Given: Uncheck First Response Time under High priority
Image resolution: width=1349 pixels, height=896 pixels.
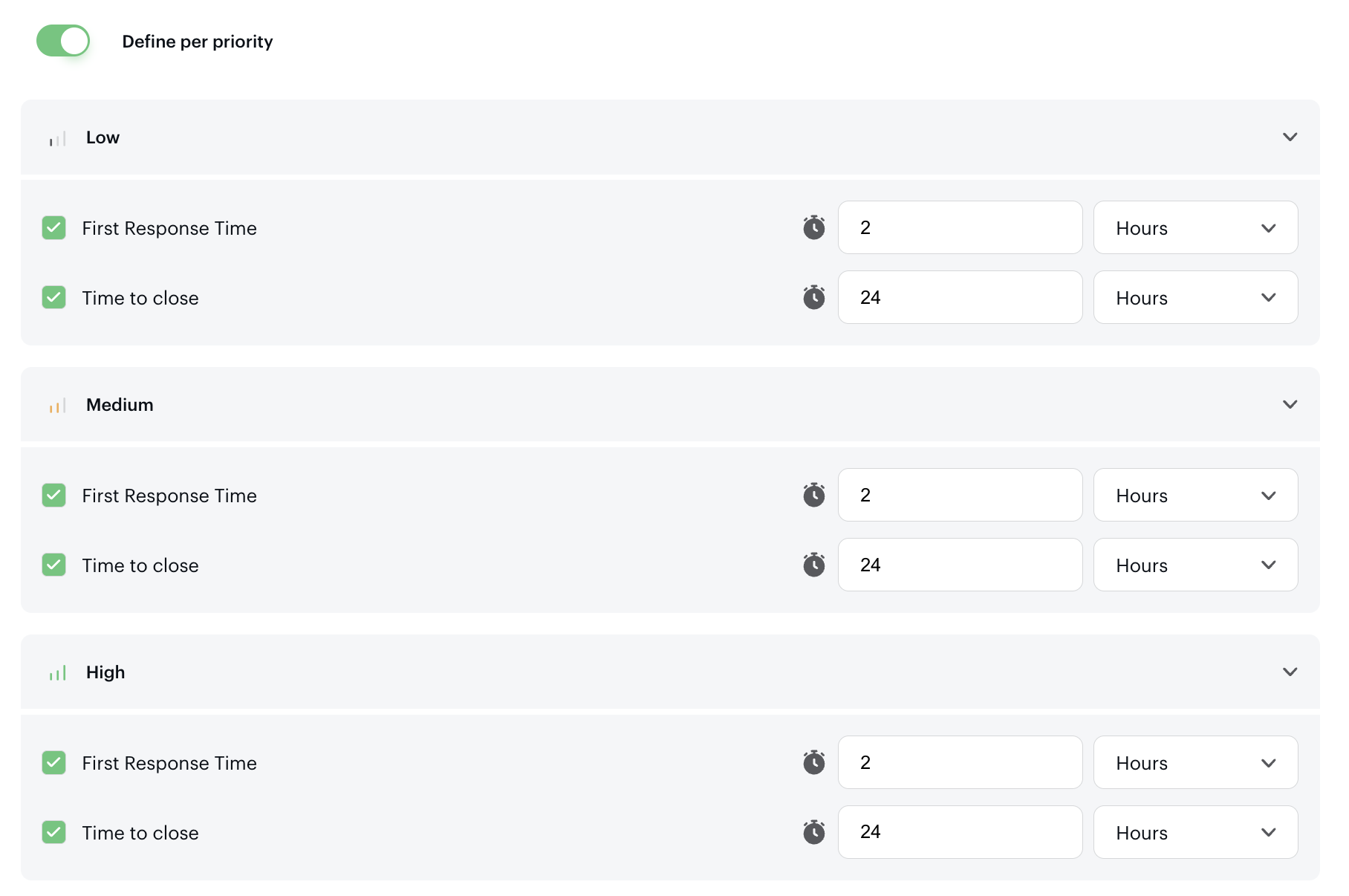Looking at the screenshot, I should coord(54,762).
